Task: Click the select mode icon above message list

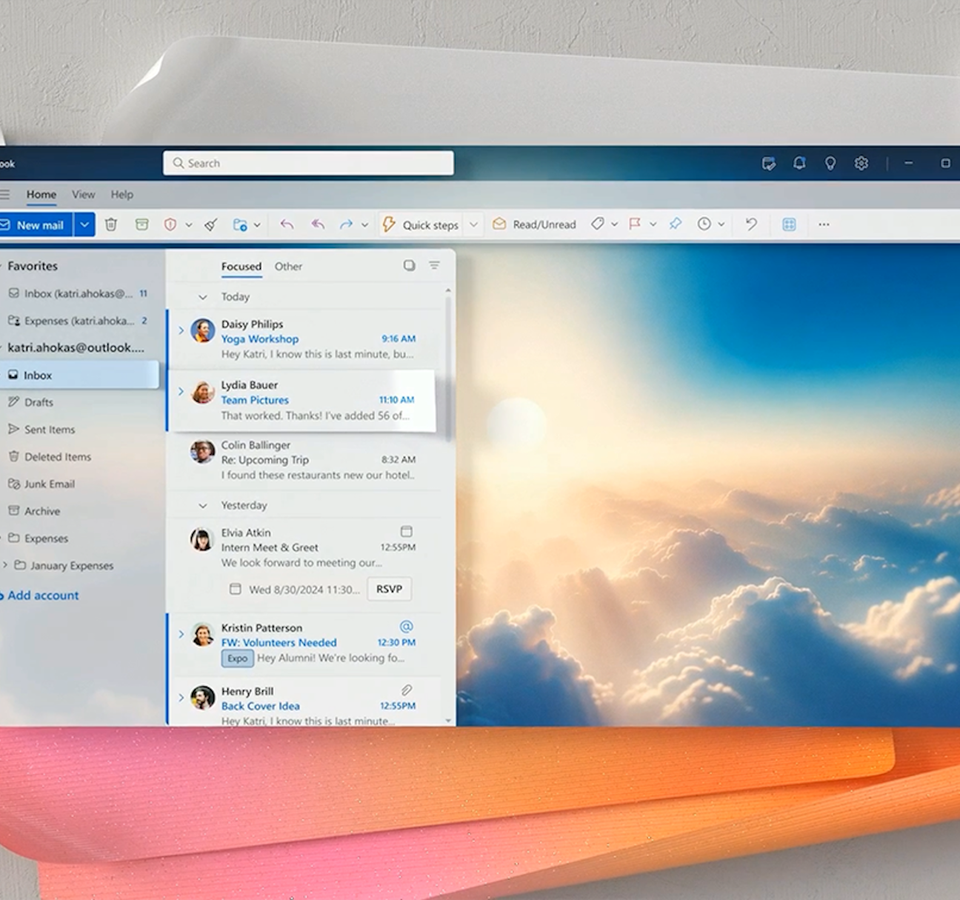Action: click(409, 265)
